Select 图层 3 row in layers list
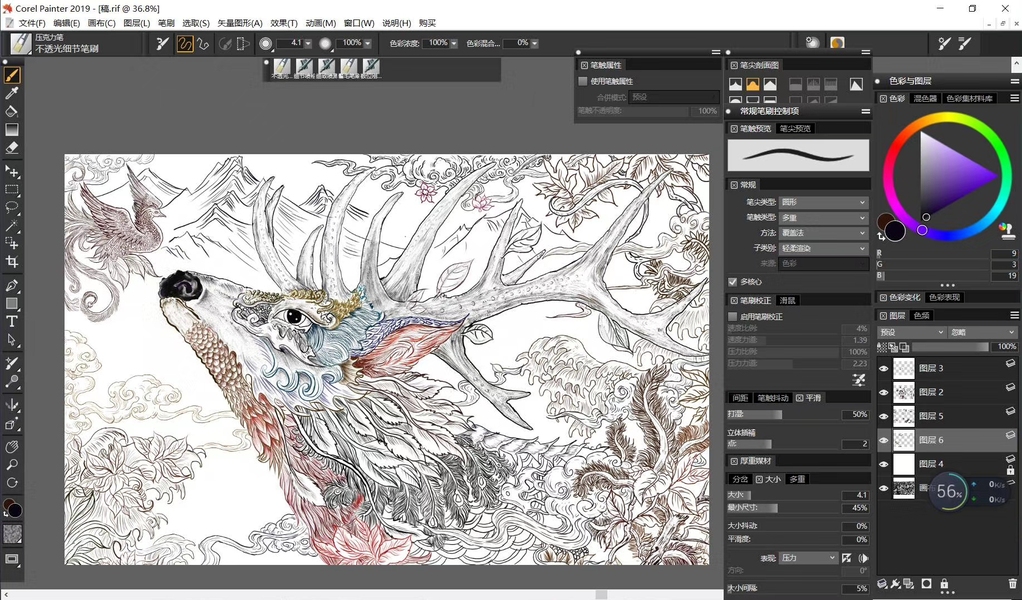Image resolution: width=1022 pixels, height=600 pixels. 946,369
